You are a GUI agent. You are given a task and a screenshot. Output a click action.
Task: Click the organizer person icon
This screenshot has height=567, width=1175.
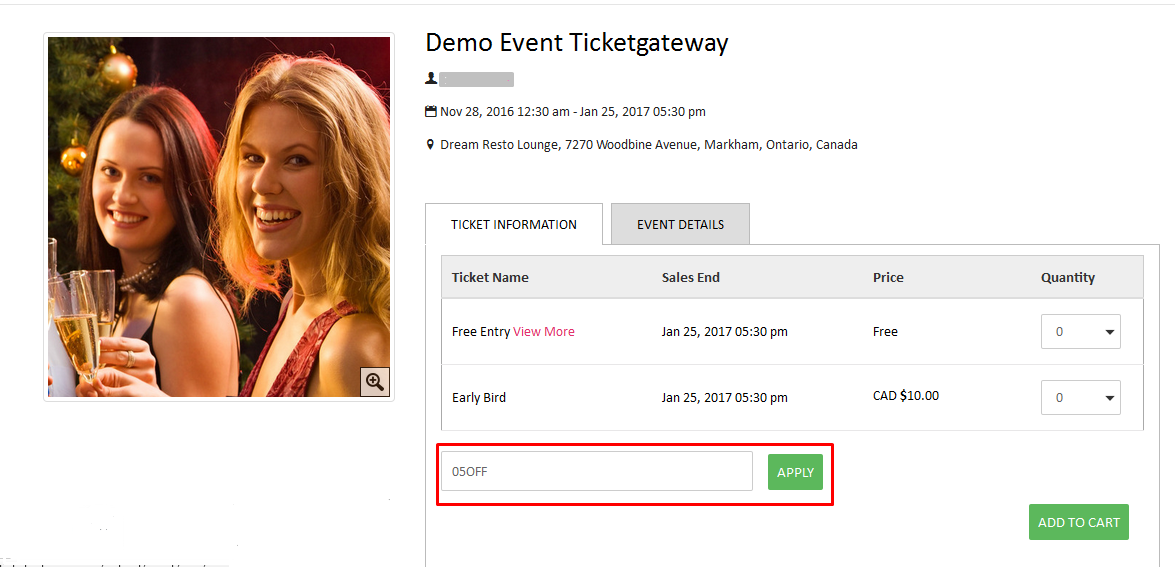pos(431,78)
